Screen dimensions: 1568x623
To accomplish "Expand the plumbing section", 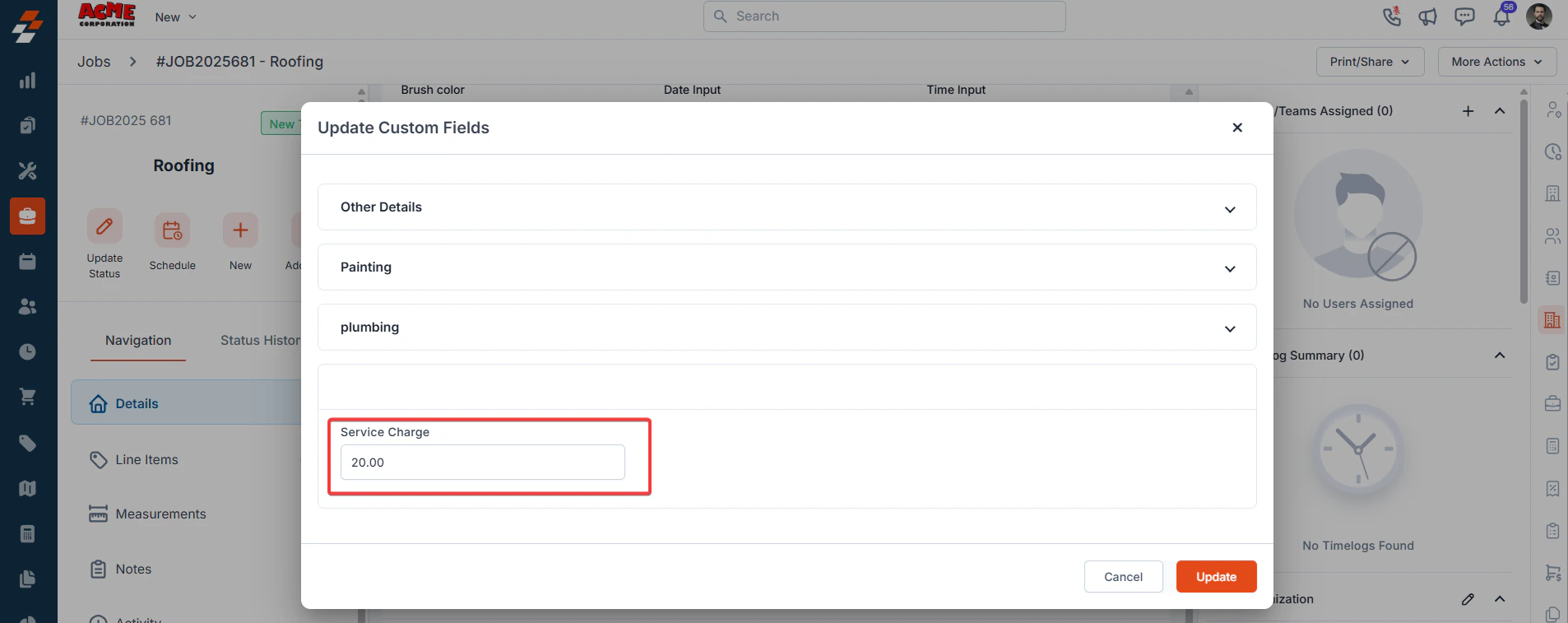I will tap(786, 328).
